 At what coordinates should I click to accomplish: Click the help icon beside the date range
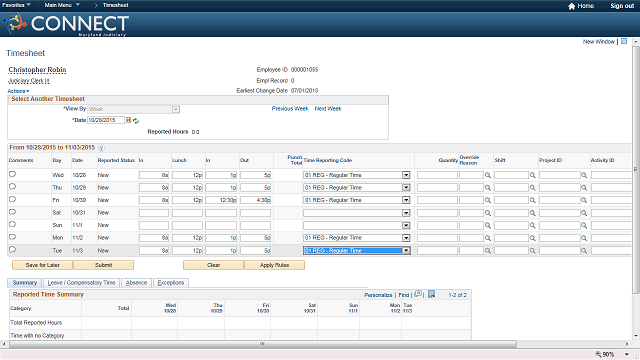click(x=101, y=148)
